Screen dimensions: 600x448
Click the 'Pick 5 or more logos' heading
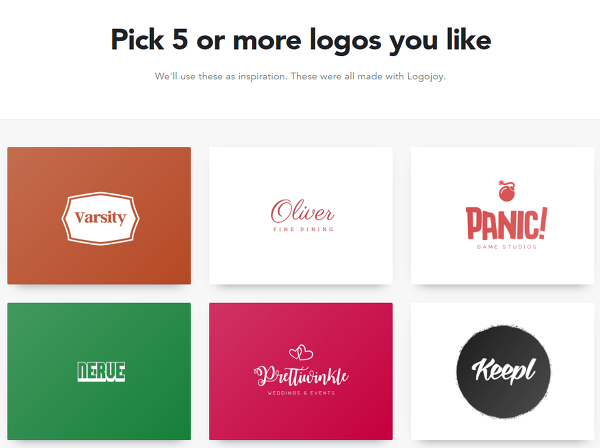(x=301, y=40)
